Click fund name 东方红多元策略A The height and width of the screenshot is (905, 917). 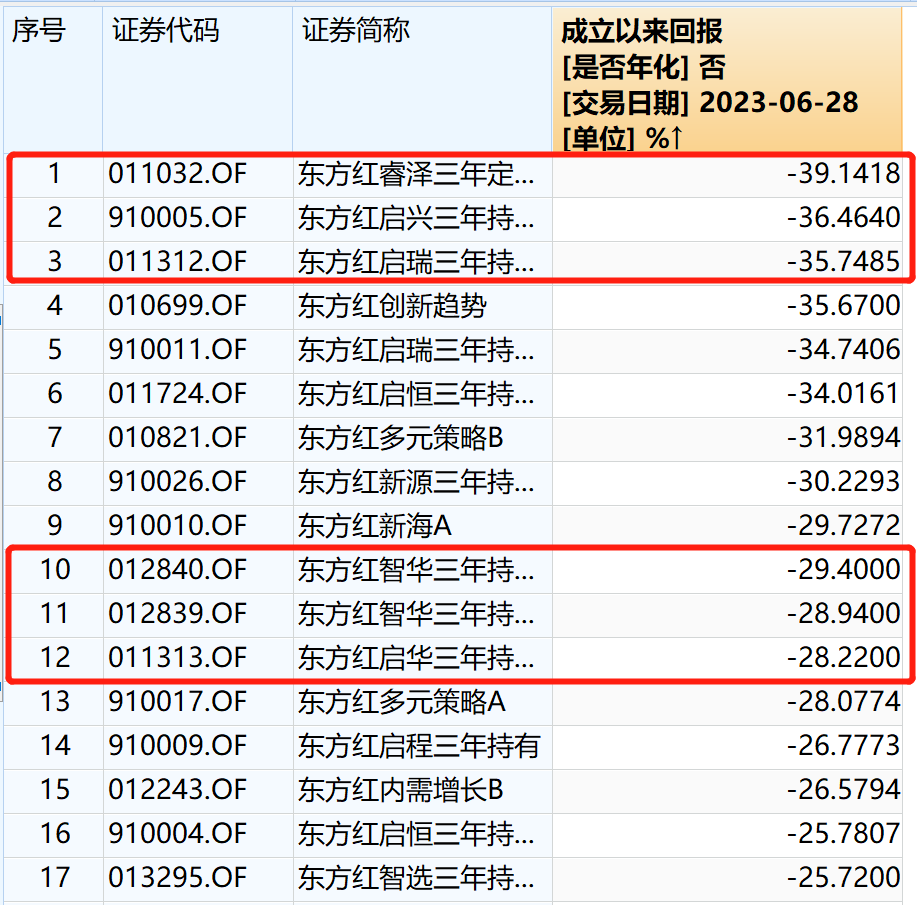click(402, 701)
